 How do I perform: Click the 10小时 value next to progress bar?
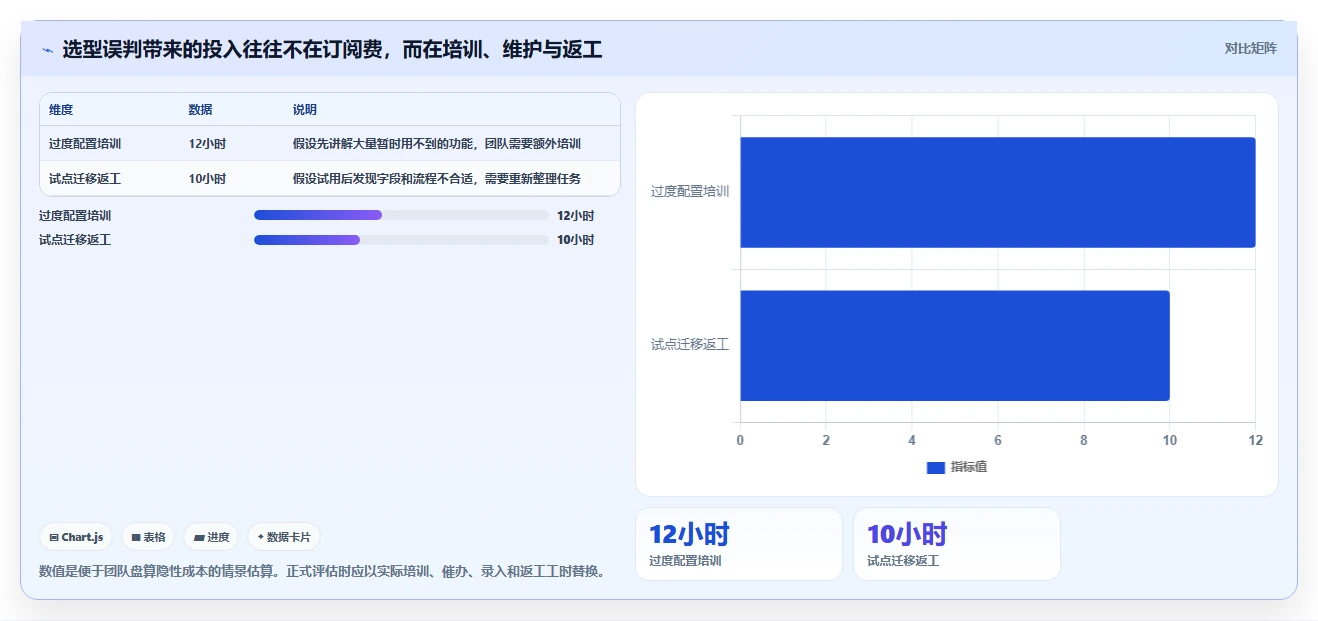[576, 240]
